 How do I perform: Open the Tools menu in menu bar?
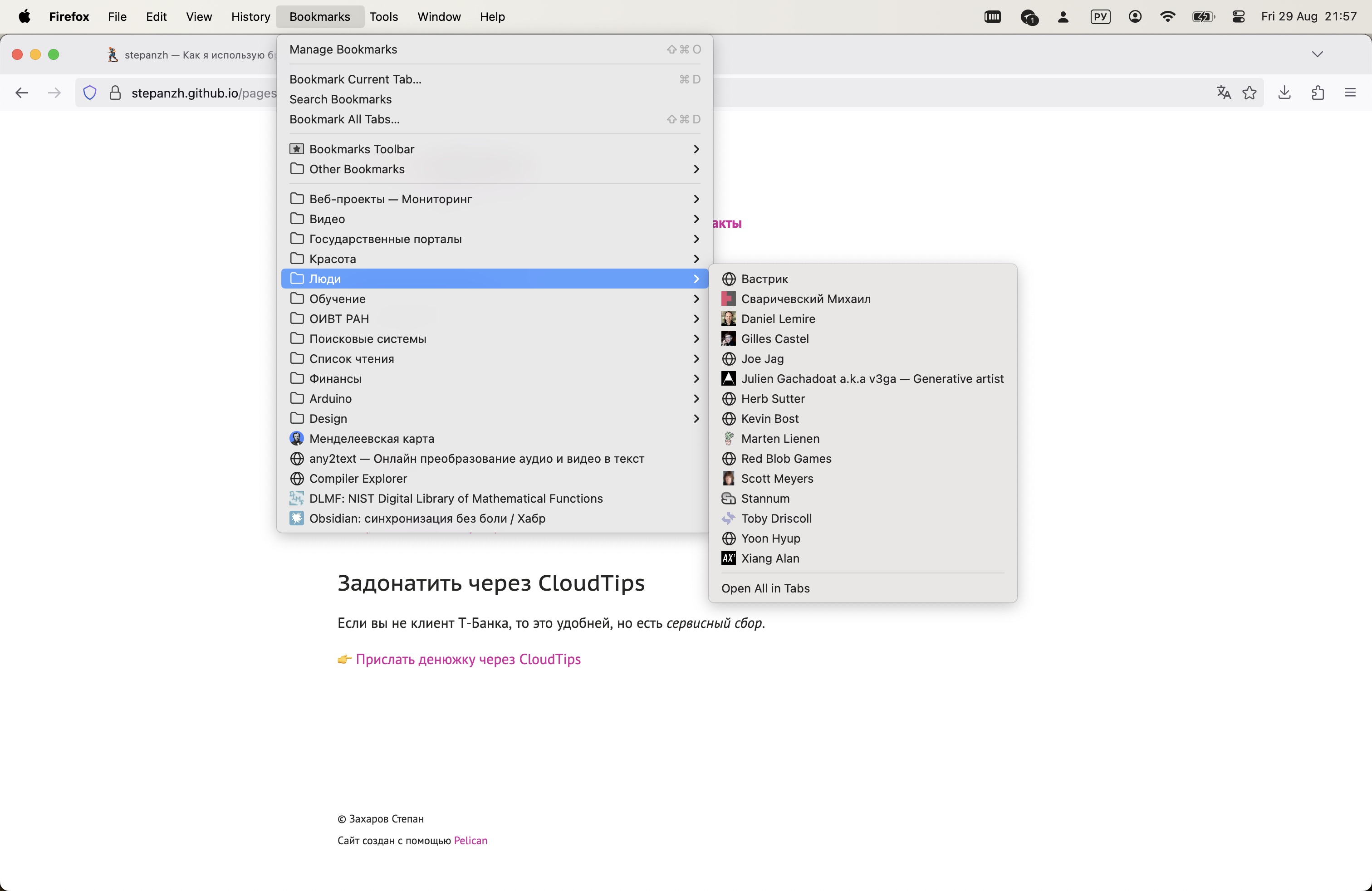tap(384, 17)
